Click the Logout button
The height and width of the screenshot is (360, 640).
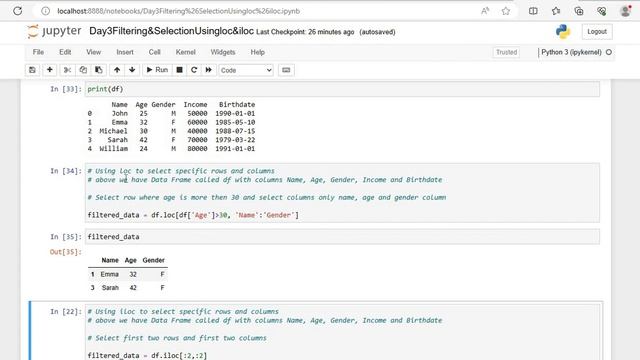[x=597, y=31]
